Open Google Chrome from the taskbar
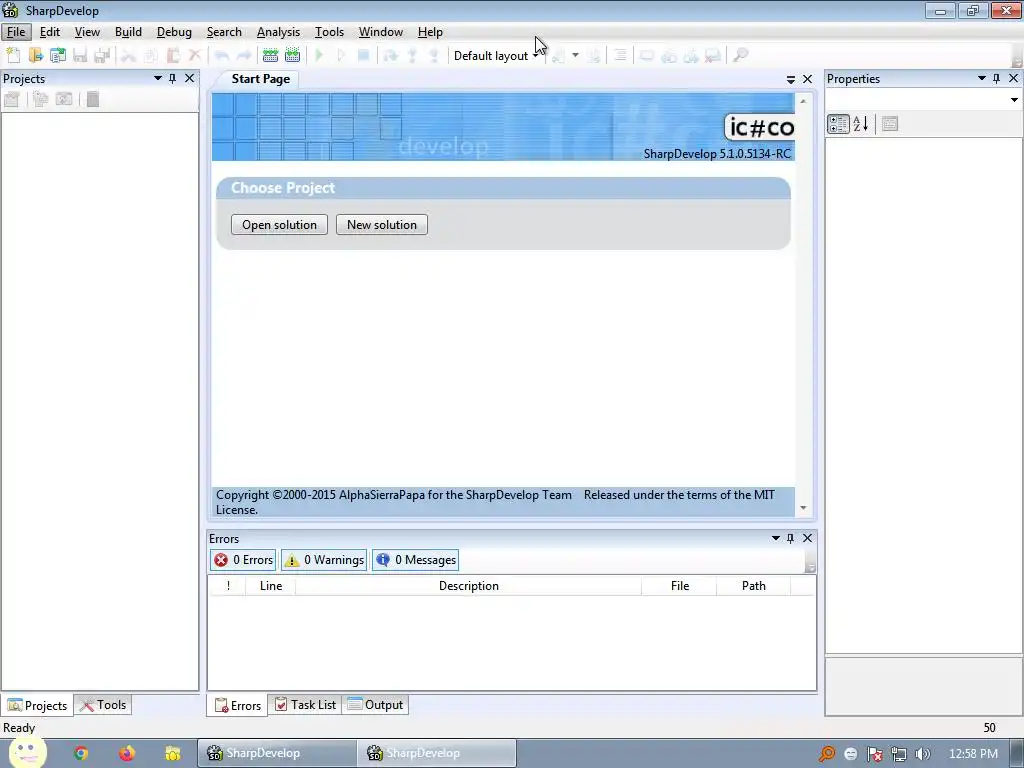The image size is (1024, 768). [x=81, y=753]
